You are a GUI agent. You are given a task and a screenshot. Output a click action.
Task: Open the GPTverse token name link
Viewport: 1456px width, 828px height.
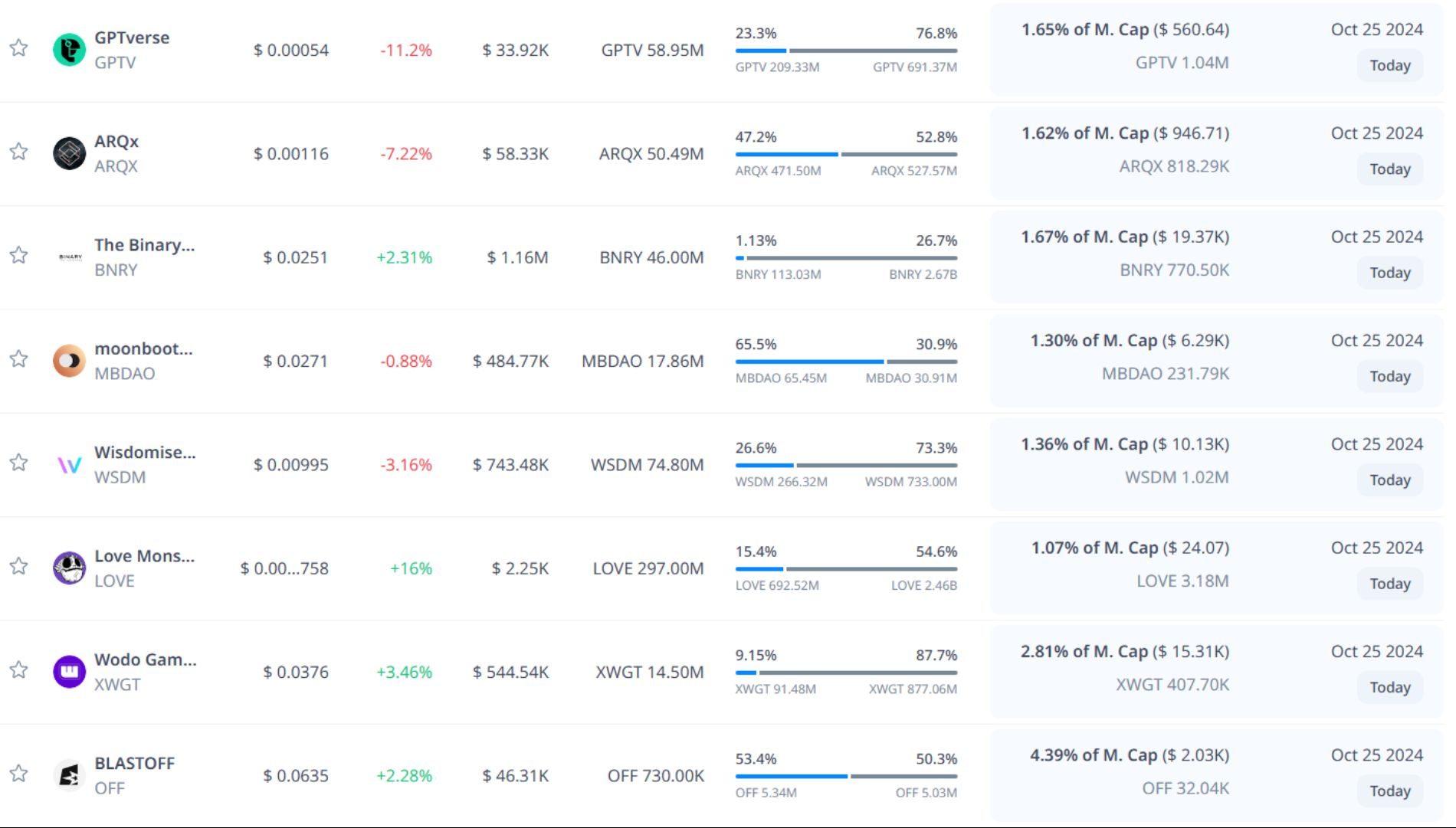click(132, 38)
